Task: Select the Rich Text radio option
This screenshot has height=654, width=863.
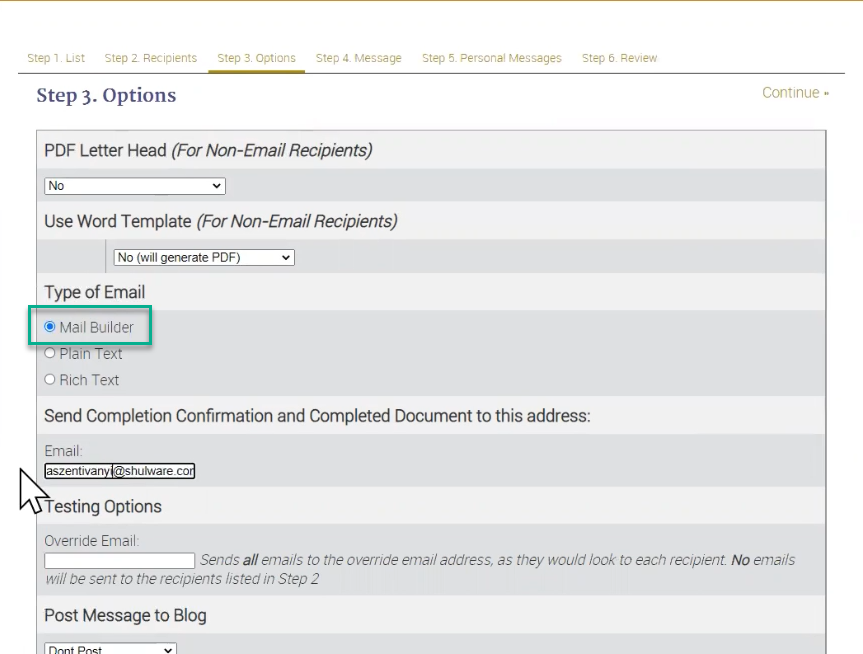Action: pos(50,380)
